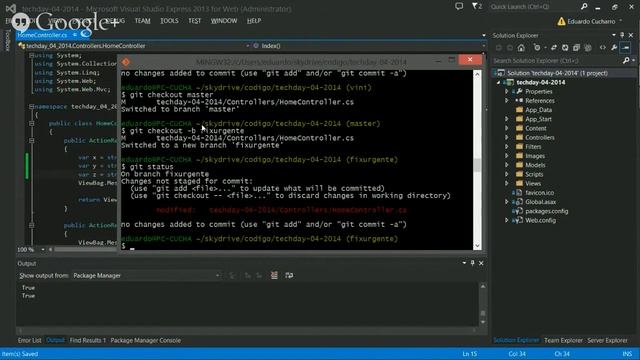Screen dimensions: 640x360
Task: Expand the App_Start folder
Action: coord(507,119)
